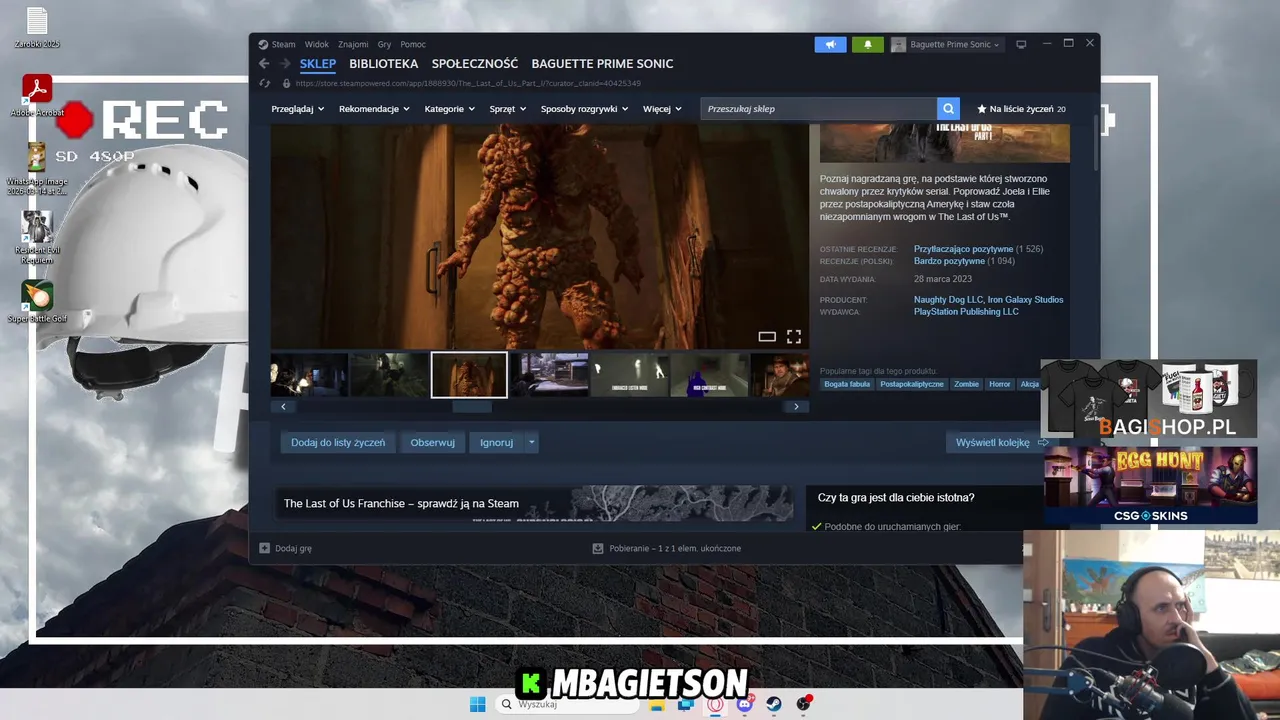Open the Gry menu

[x=384, y=44]
